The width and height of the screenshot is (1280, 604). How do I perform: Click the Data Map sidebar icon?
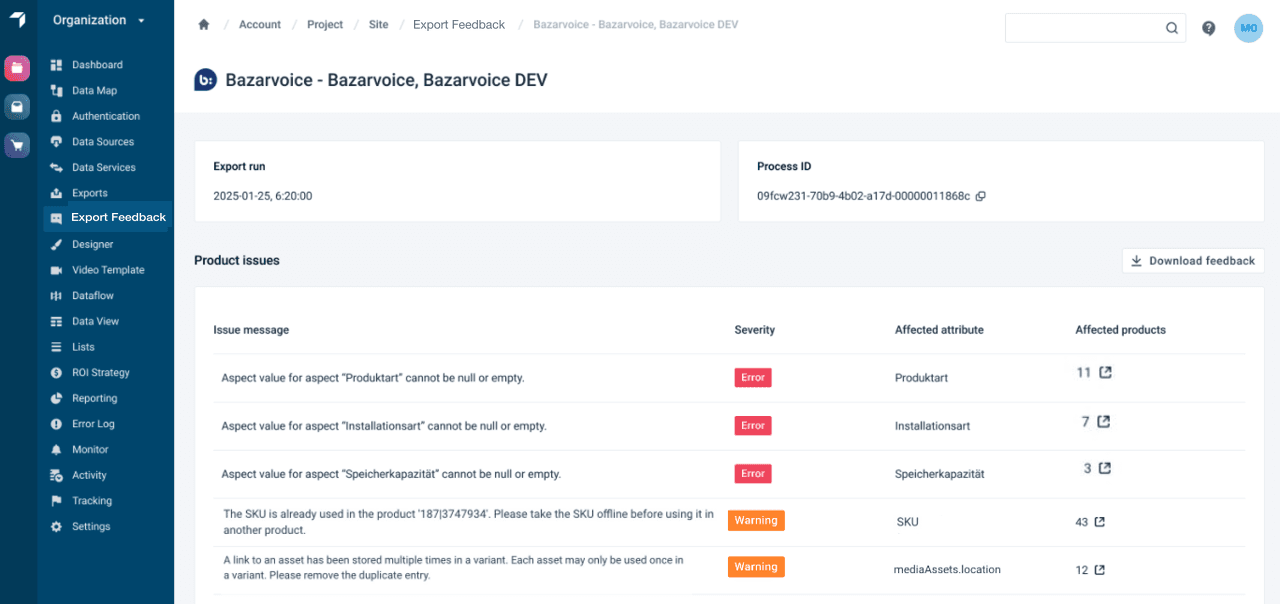point(56,90)
